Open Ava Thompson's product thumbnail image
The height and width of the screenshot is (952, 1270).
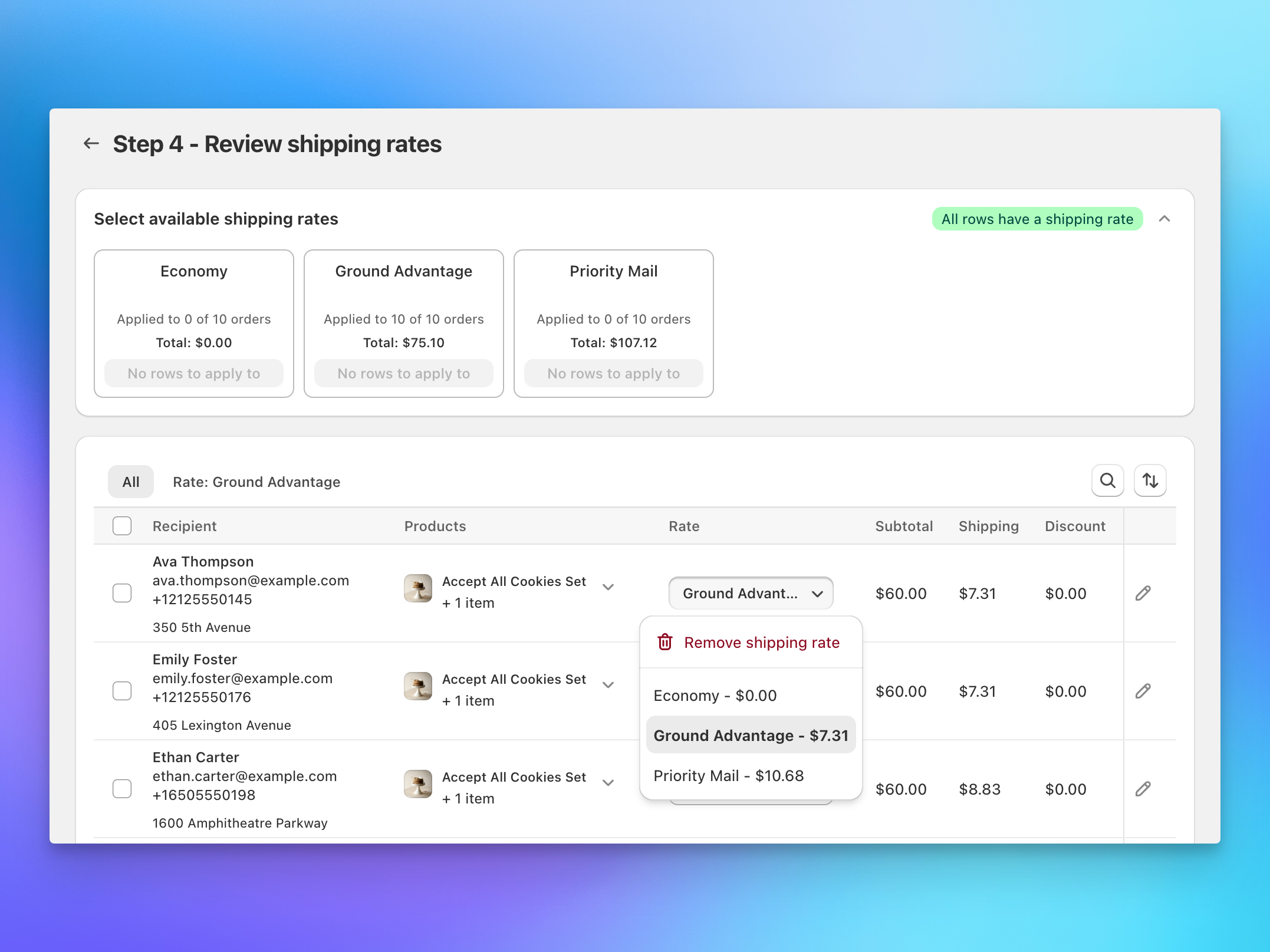417,588
